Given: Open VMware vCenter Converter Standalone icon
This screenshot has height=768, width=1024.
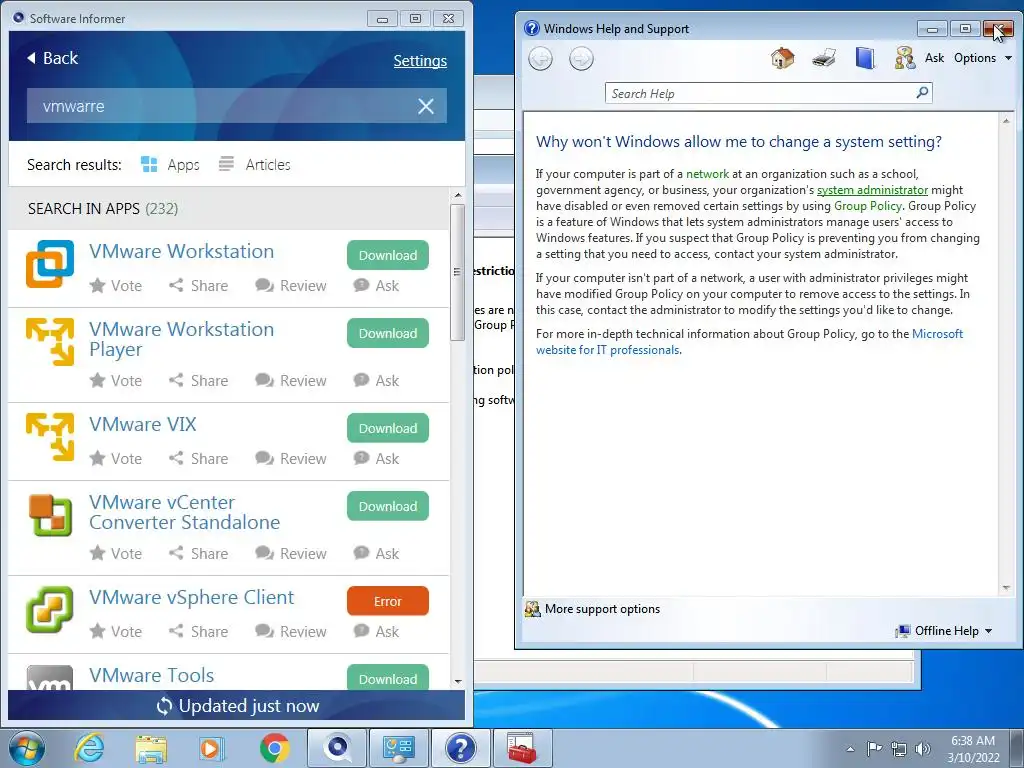Looking at the screenshot, I should point(50,515).
